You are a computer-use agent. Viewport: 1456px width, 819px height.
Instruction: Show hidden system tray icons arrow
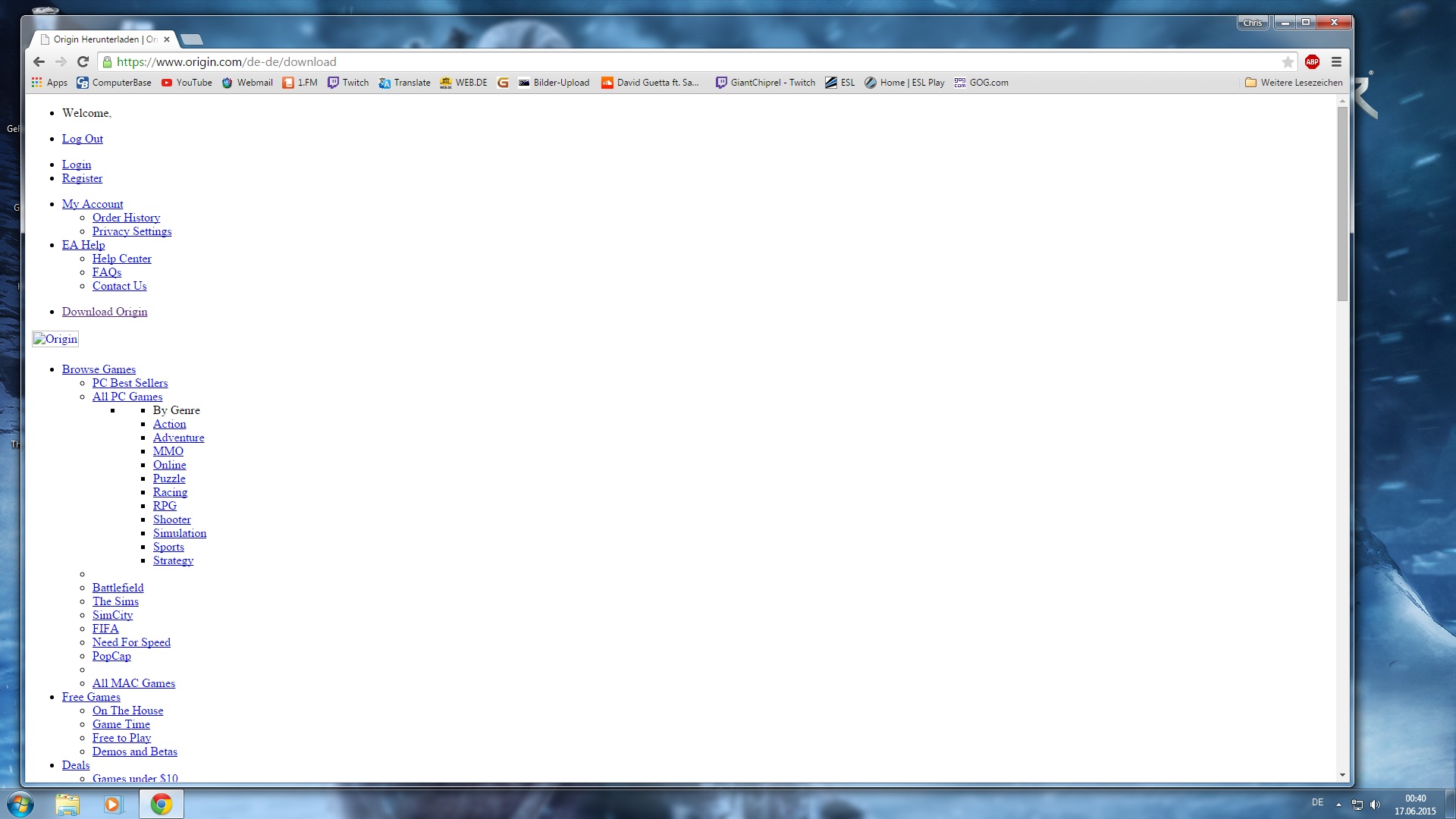pos(1338,805)
